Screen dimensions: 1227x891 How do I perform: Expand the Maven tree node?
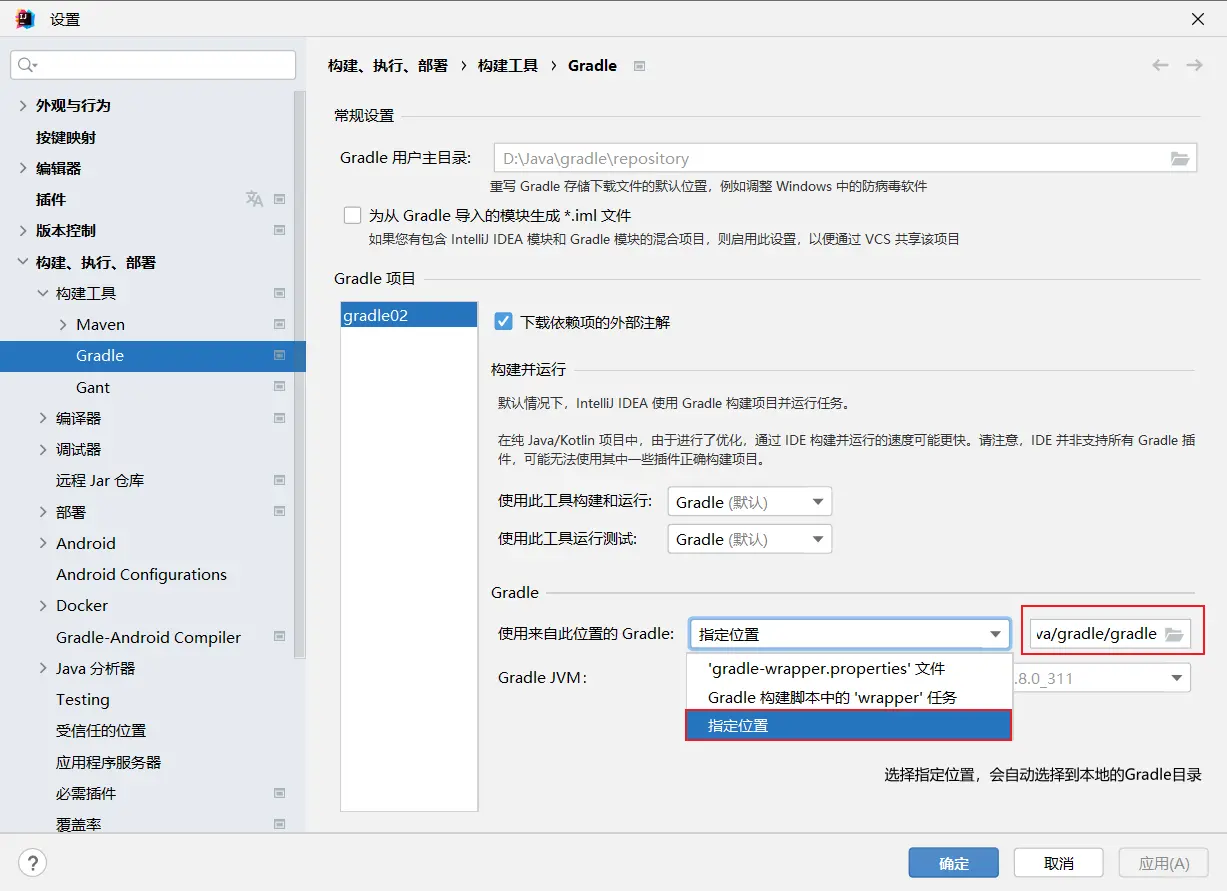(63, 324)
